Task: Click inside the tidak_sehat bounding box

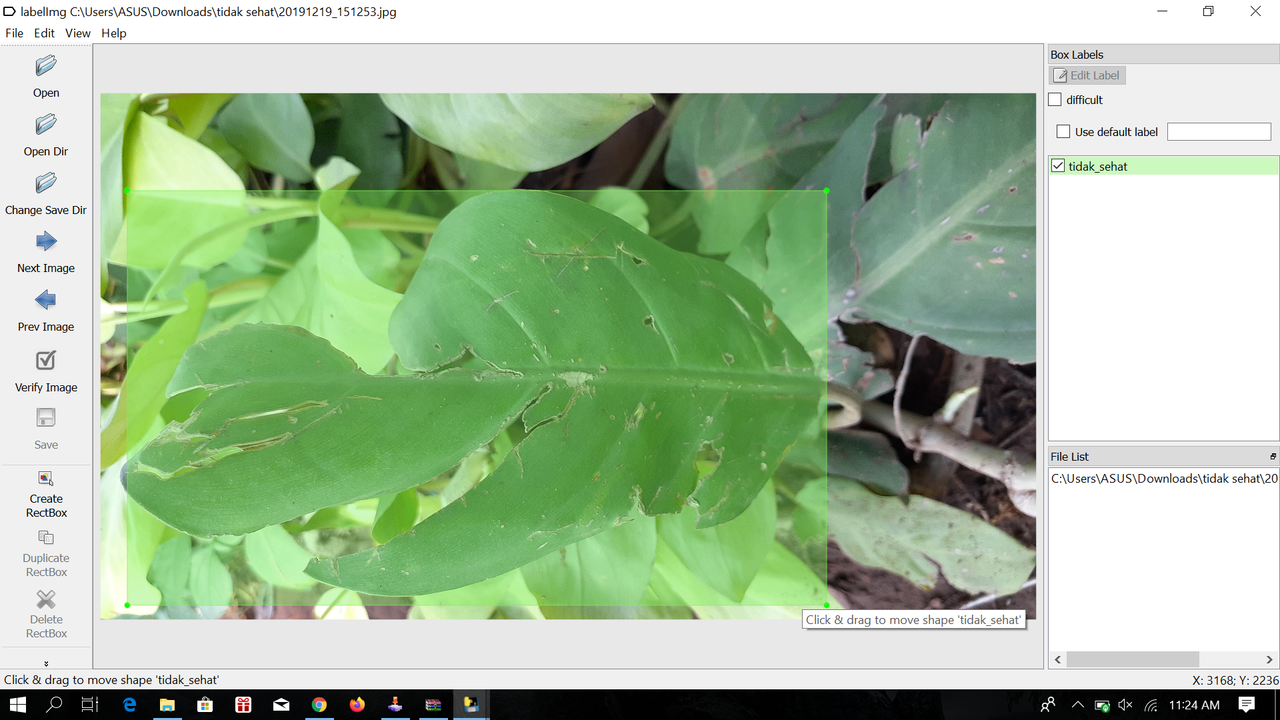Action: pos(477,397)
